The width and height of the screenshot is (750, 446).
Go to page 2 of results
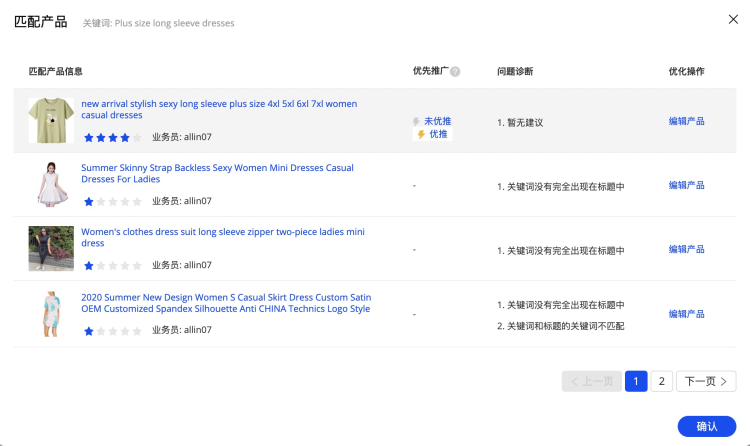click(x=661, y=381)
